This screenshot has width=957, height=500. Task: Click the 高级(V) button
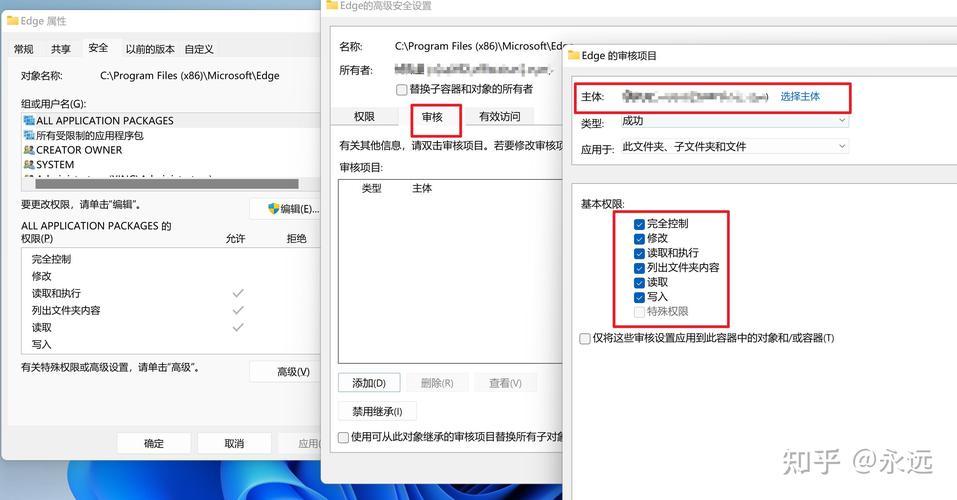[286, 371]
